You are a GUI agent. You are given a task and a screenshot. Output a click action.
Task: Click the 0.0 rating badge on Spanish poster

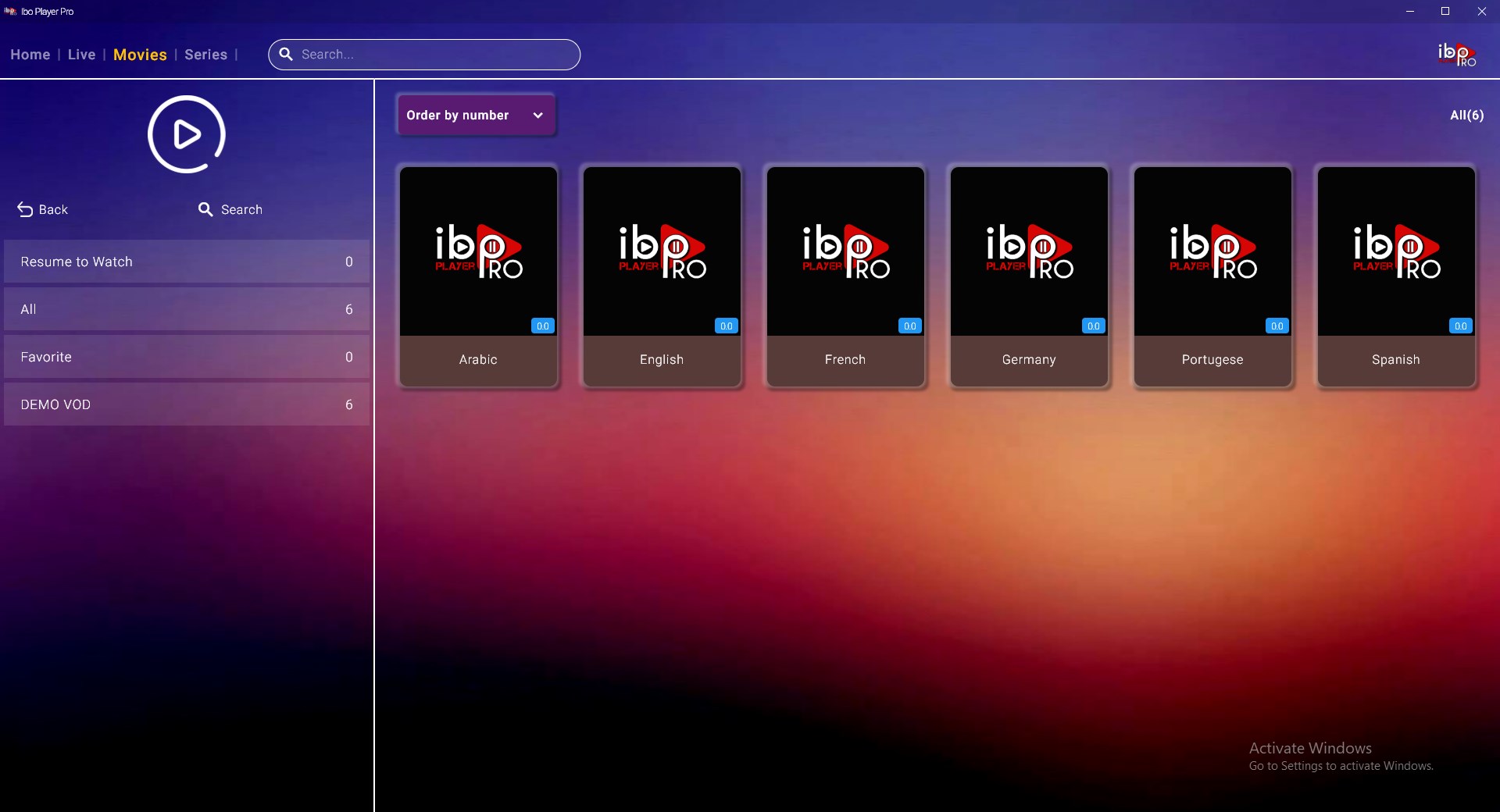point(1460,326)
